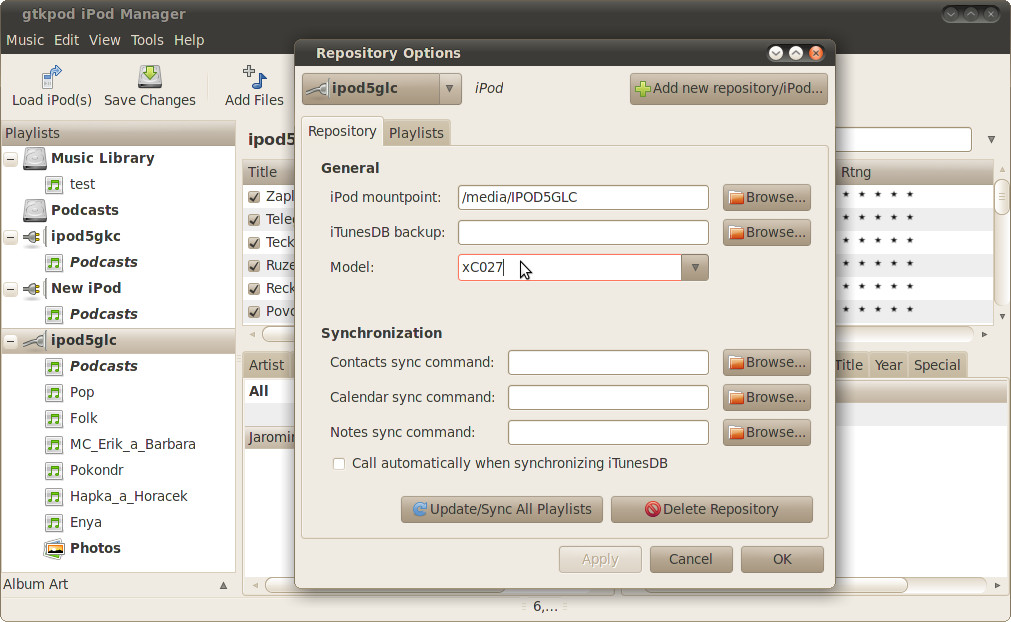Open the Model combo box dropdown arrow
Viewport: 1011px width, 622px height.
coord(695,267)
